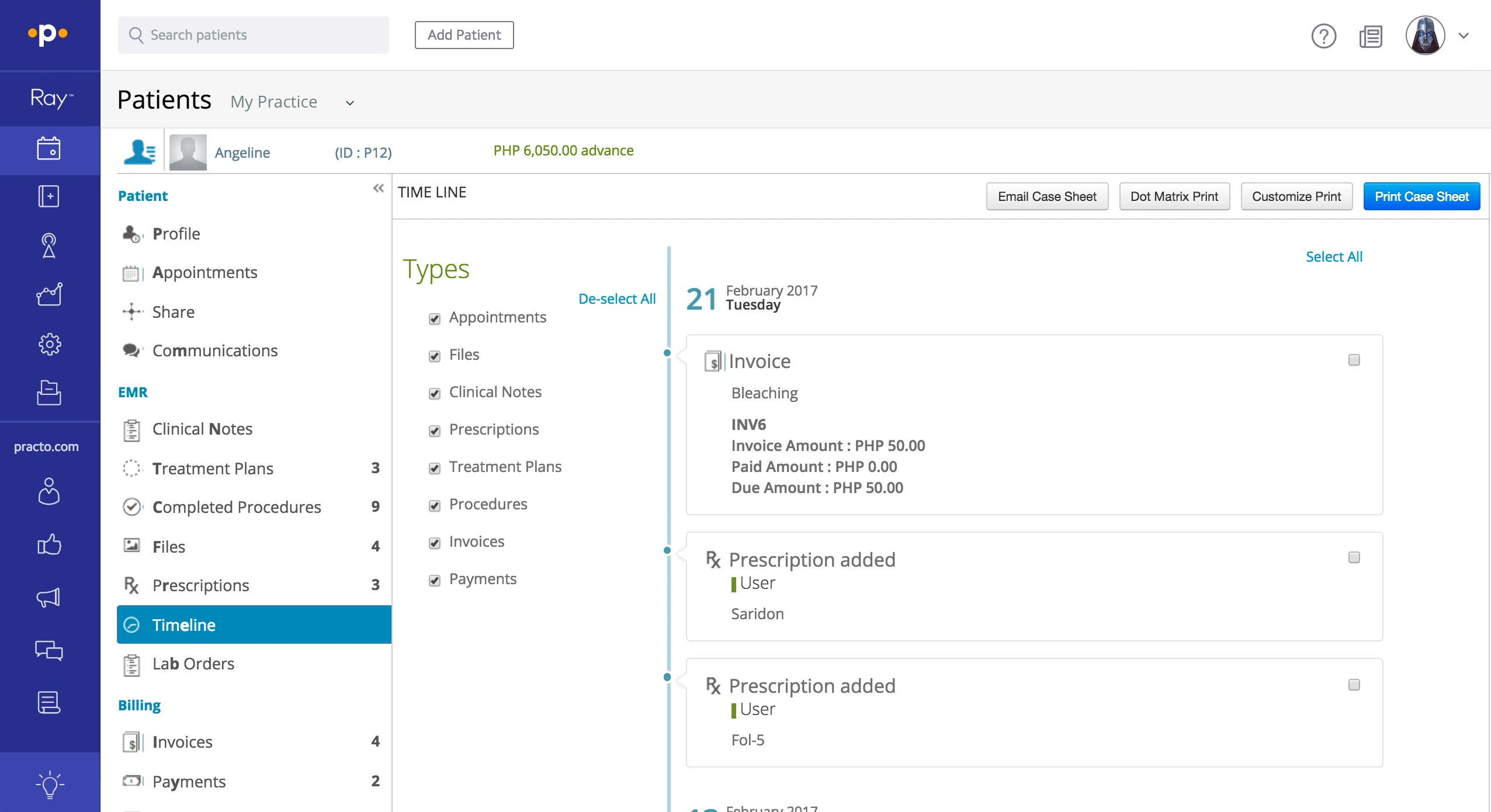1491x812 pixels.
Task: Click the Print Case Sheet button
Action: pyautogui.click(x=1421, y=196)
